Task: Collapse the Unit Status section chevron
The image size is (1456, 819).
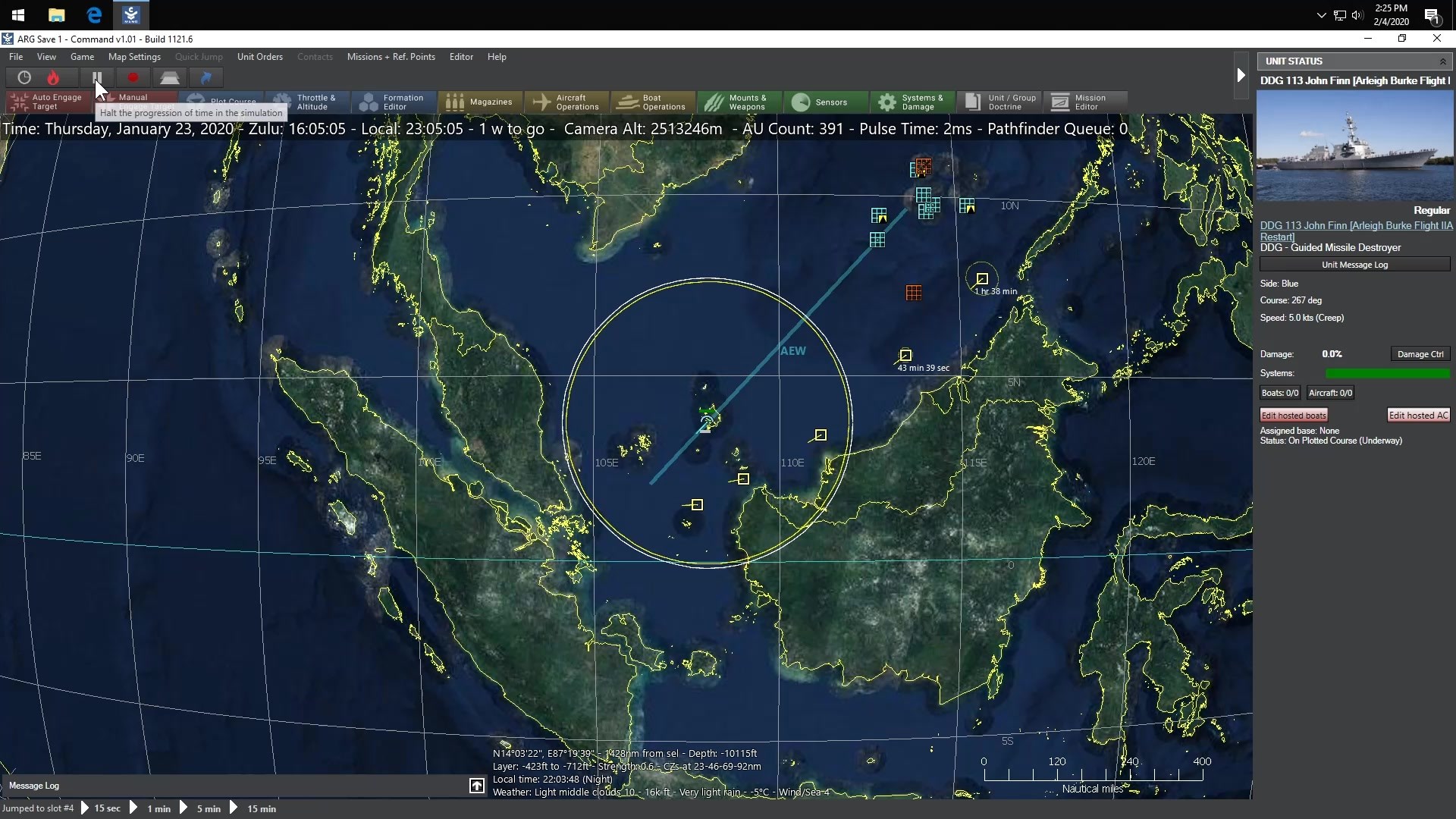Action: (1442, 61)
